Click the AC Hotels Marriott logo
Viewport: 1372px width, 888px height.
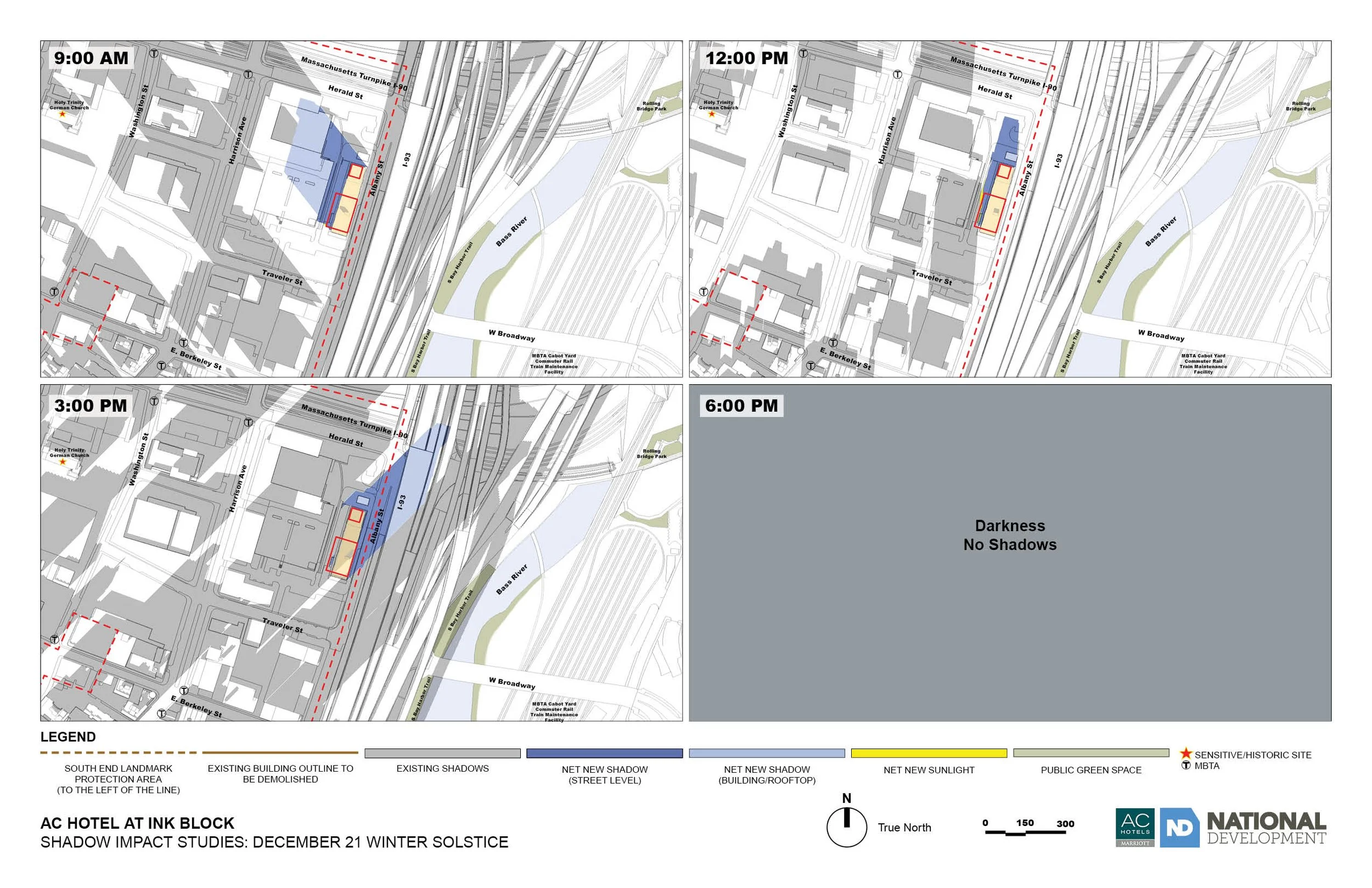coord(1134,827)
